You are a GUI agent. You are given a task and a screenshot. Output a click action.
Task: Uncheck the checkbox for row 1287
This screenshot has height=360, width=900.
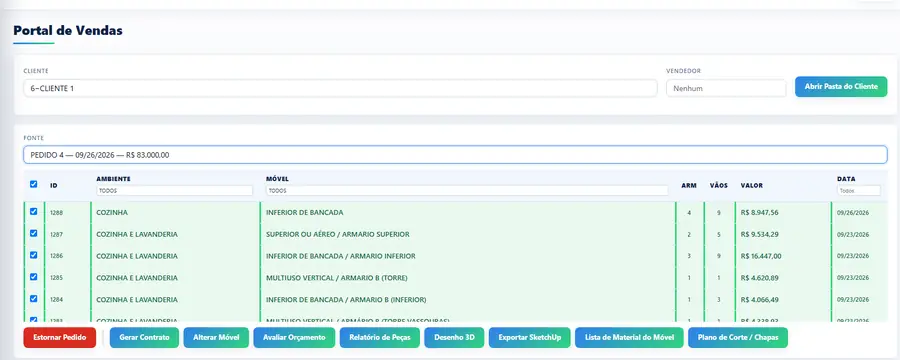(x=33, y=234)
